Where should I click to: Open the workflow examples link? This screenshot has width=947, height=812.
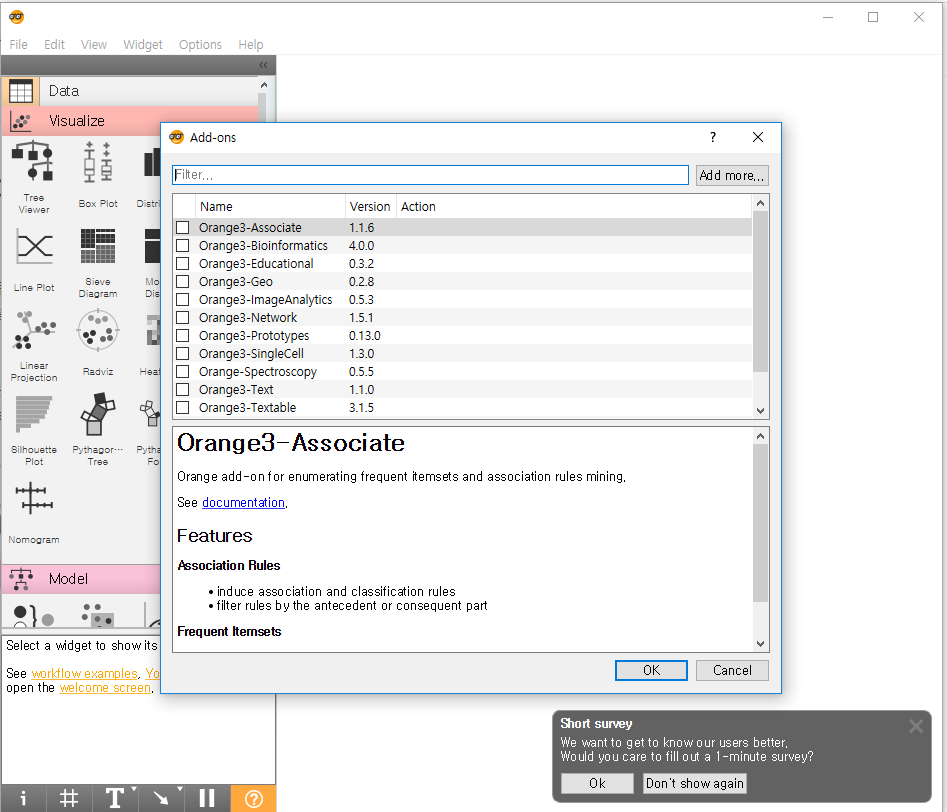(x=85, y=673)
